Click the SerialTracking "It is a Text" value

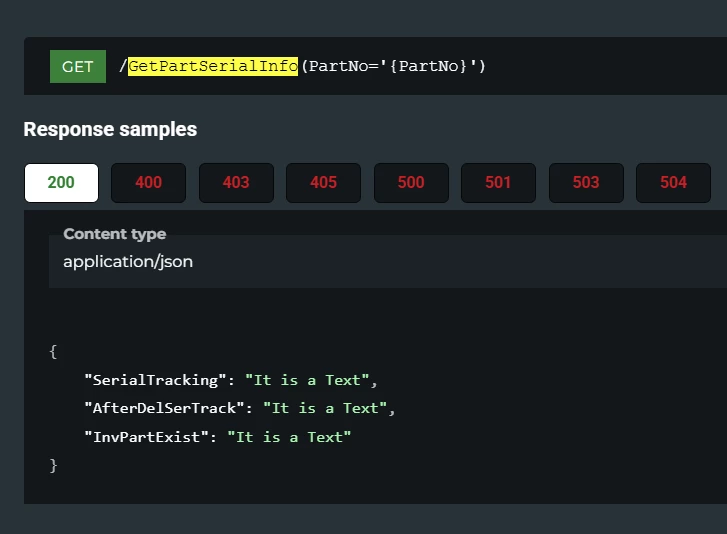pyautogui.click(x=309, y=380)
